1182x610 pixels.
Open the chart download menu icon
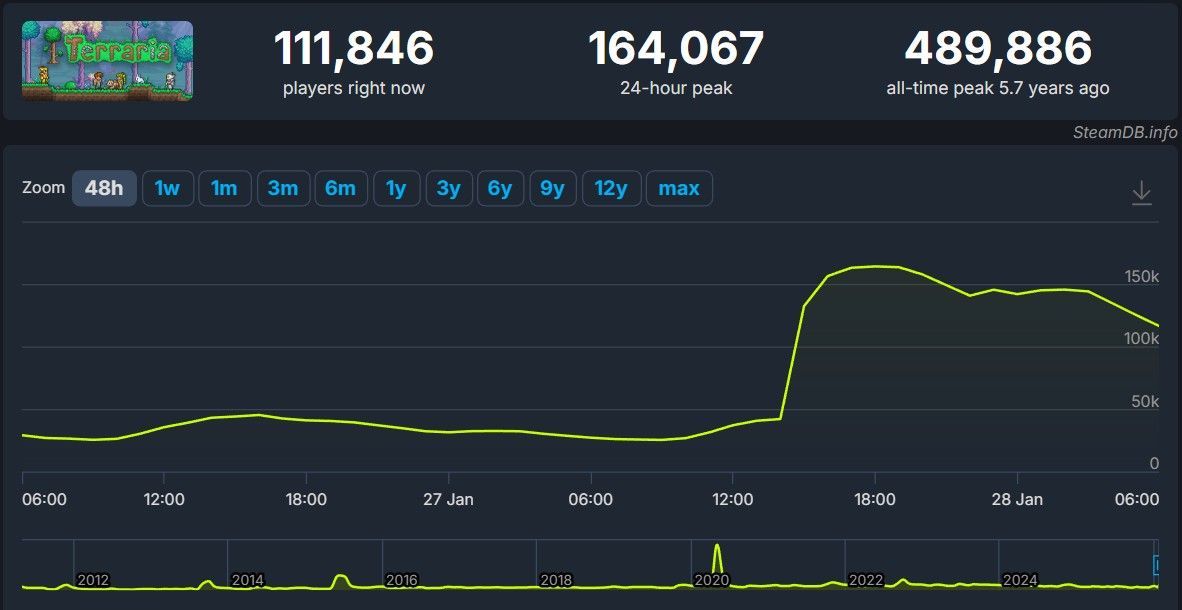1141,193
